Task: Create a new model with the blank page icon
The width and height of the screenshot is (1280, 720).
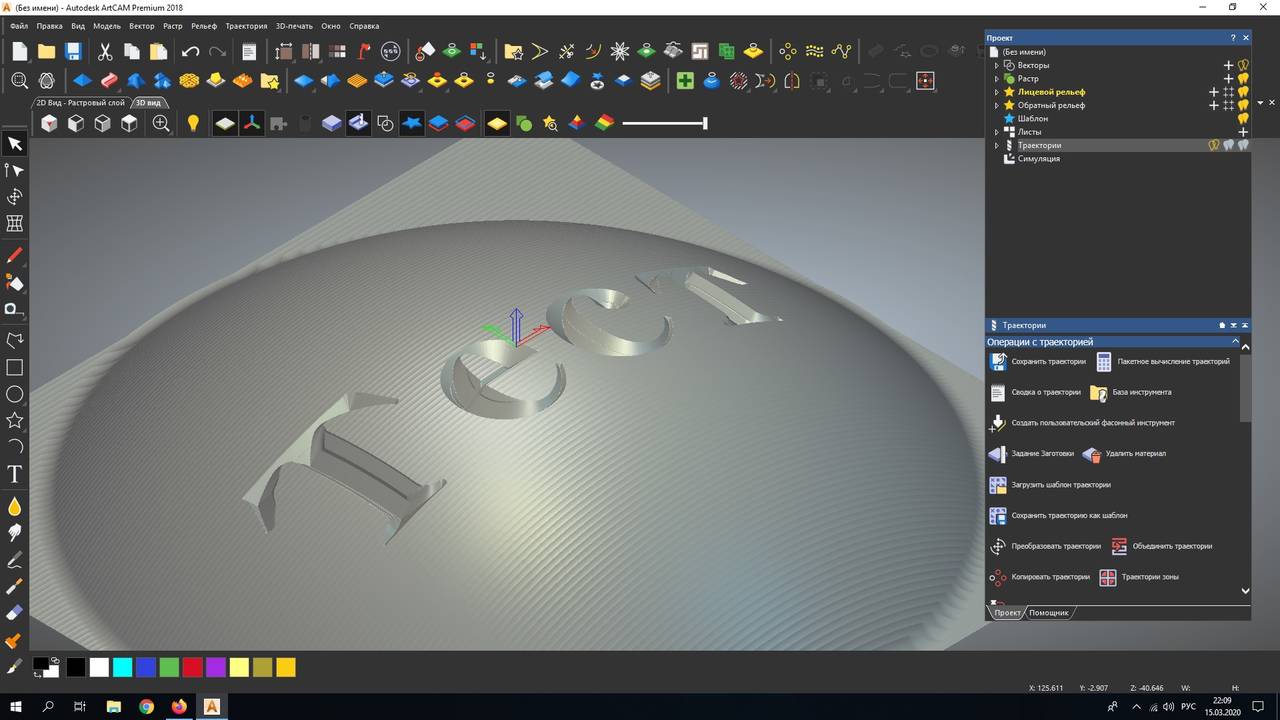Action: click(x=20, y=51)
